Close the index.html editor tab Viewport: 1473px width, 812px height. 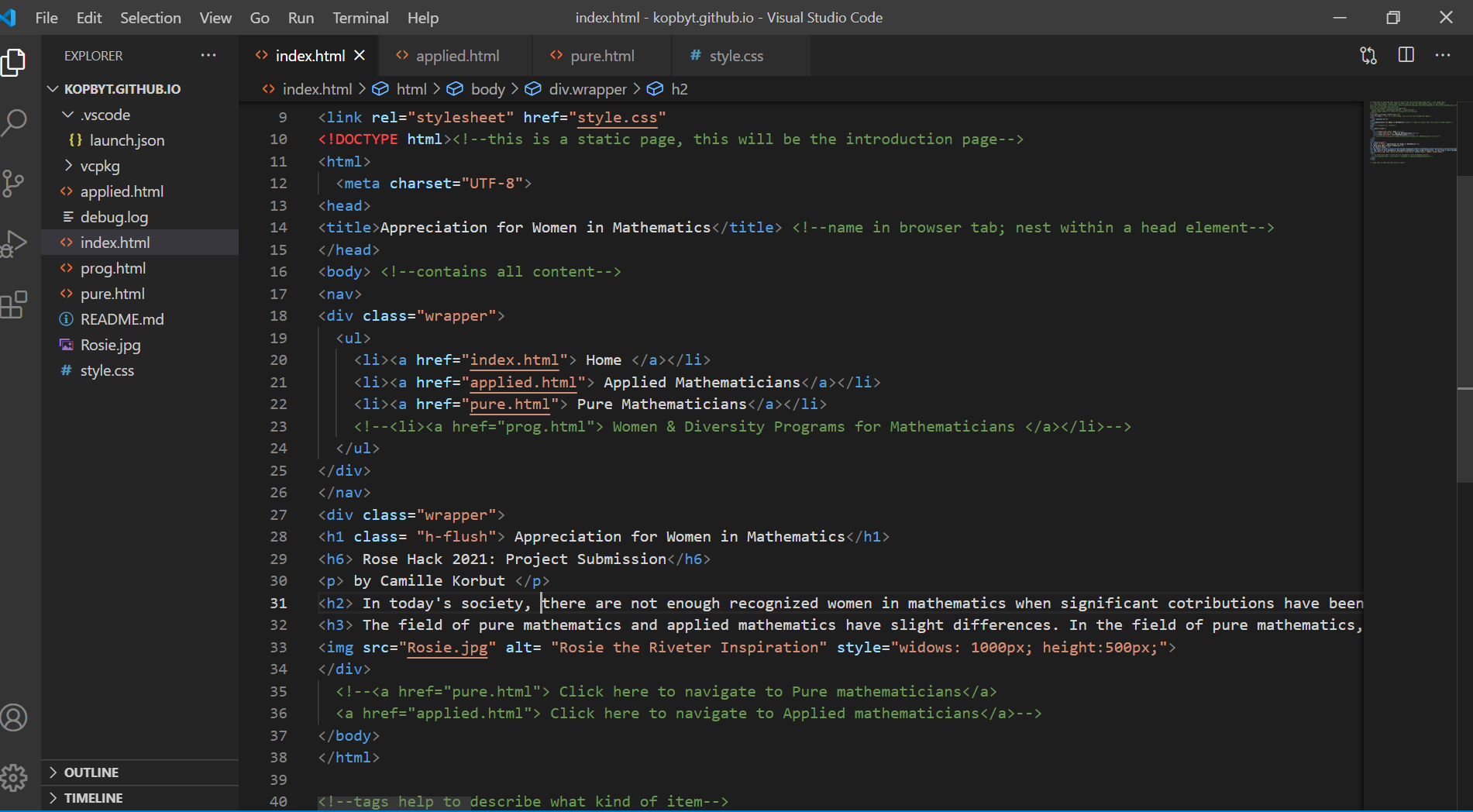360,56
